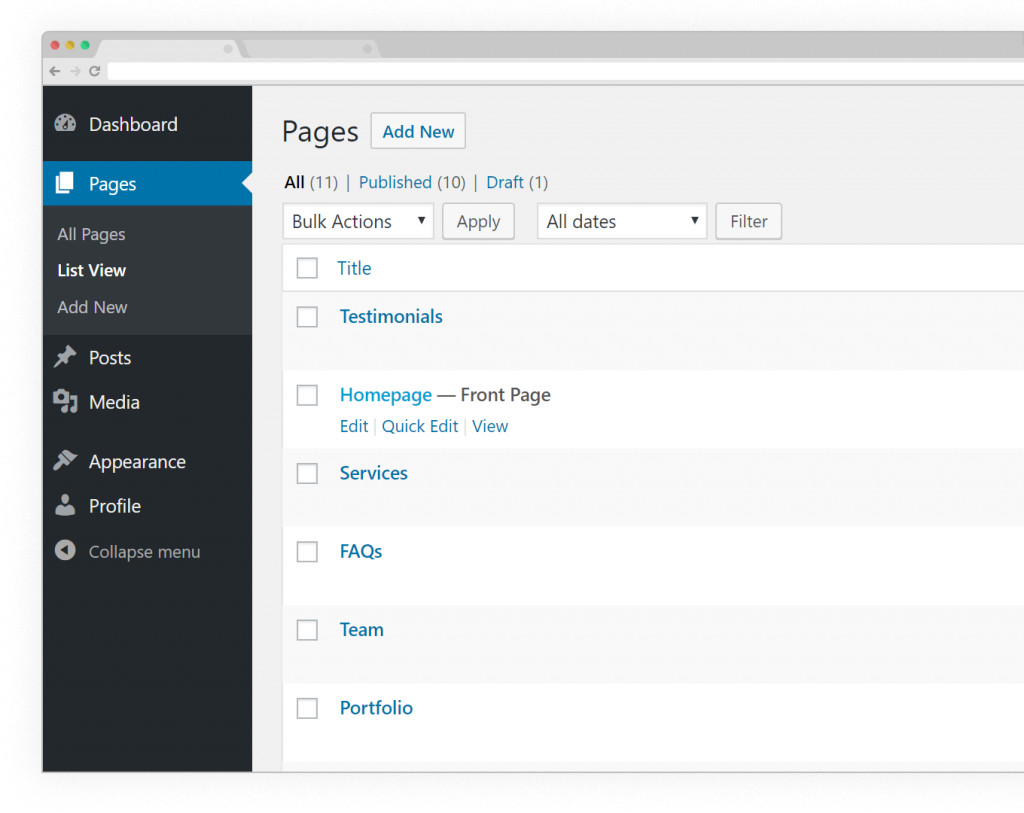Select the Portfolio page checkbox

307,709
